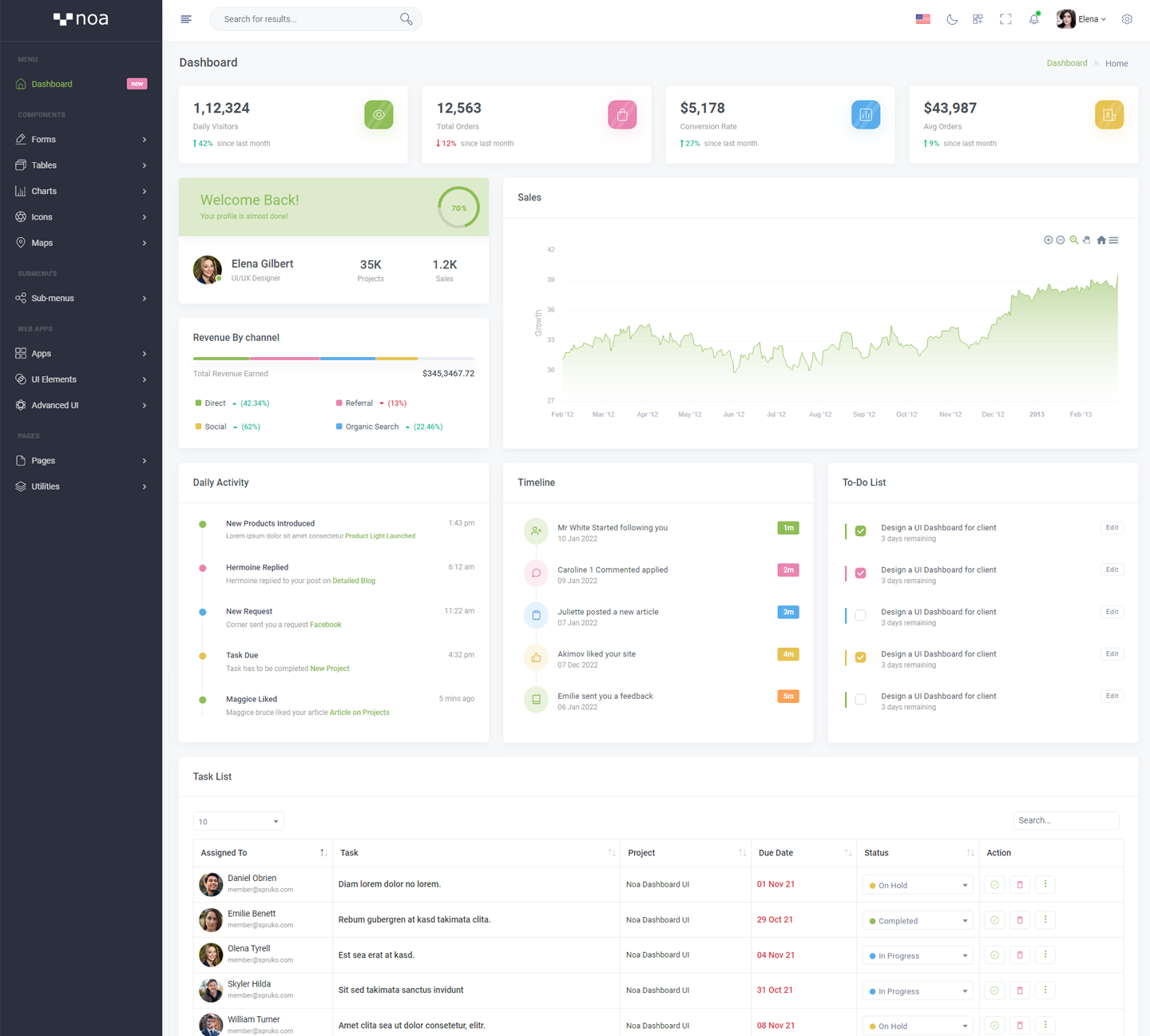The image size is (1150, 1036).
Task: Open the apps grid shortcut icon
Action: pyautogui.click(x=978, y=19)
